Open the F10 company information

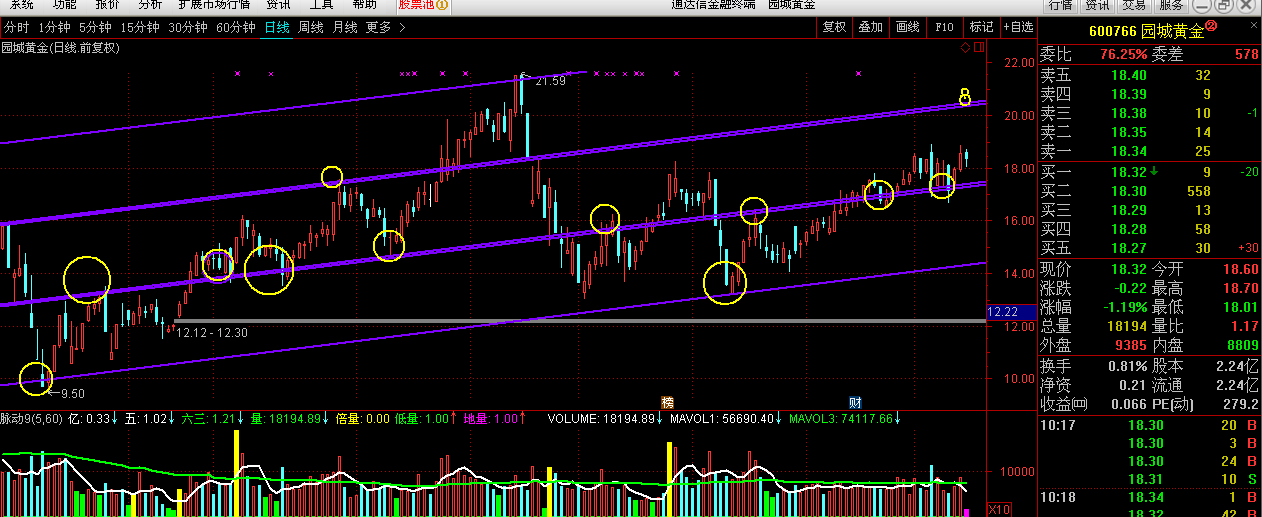point(944,27)
